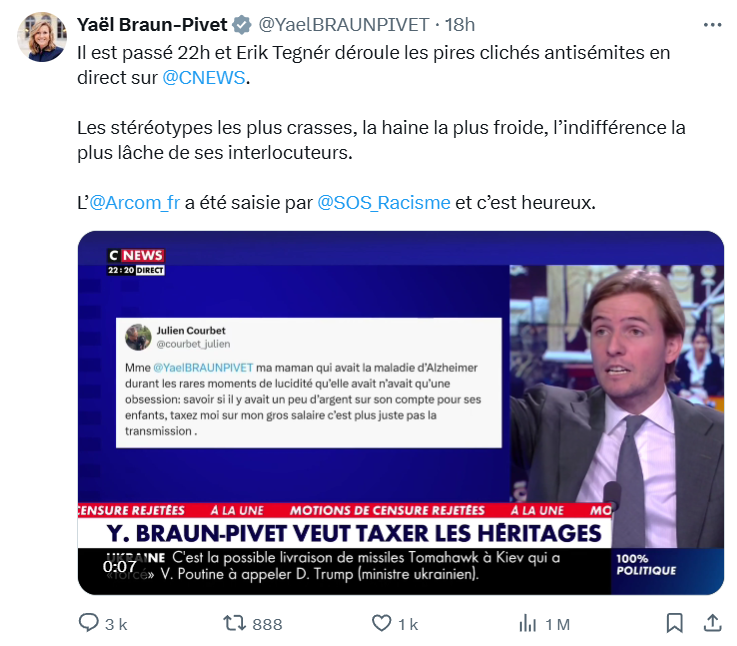Screen dimensions: 737x646
Task: Open the three-dot more options menu
Action: point(712,25)
